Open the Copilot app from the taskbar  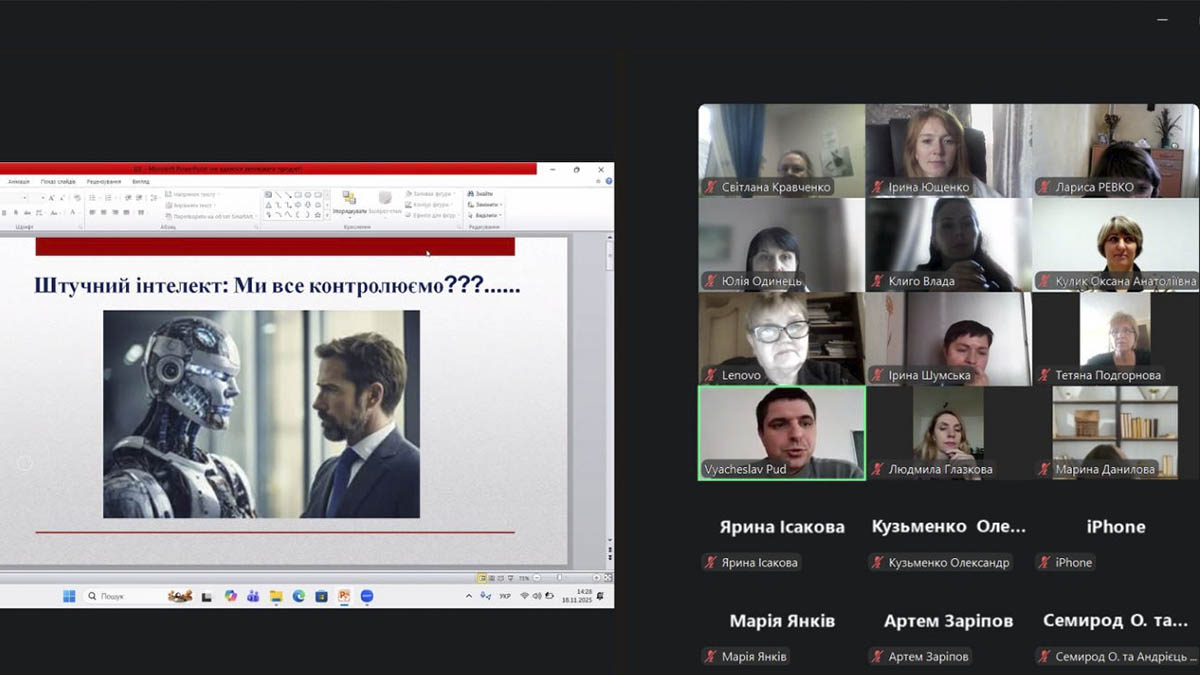tap(231, 596)
